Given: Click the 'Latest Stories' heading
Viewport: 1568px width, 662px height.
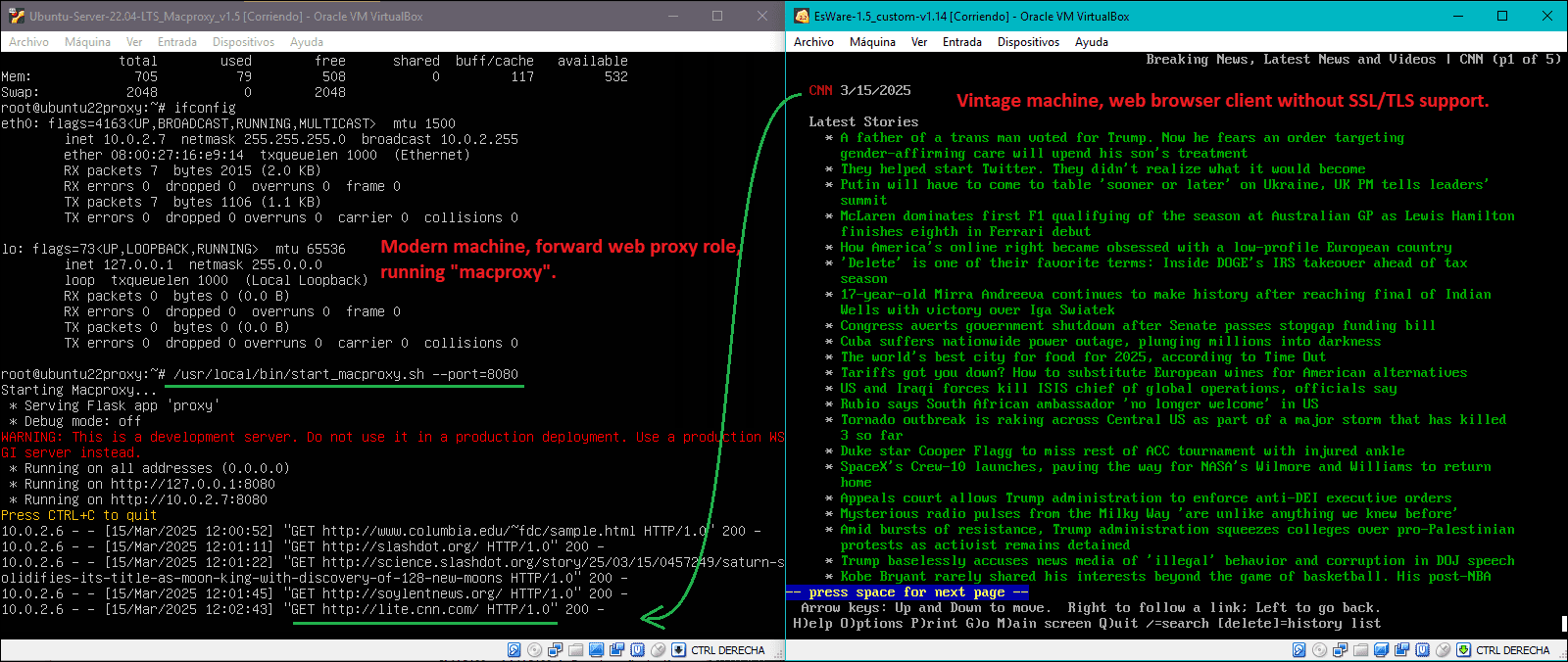Looking at the screenshot, I should pos(863,121).
